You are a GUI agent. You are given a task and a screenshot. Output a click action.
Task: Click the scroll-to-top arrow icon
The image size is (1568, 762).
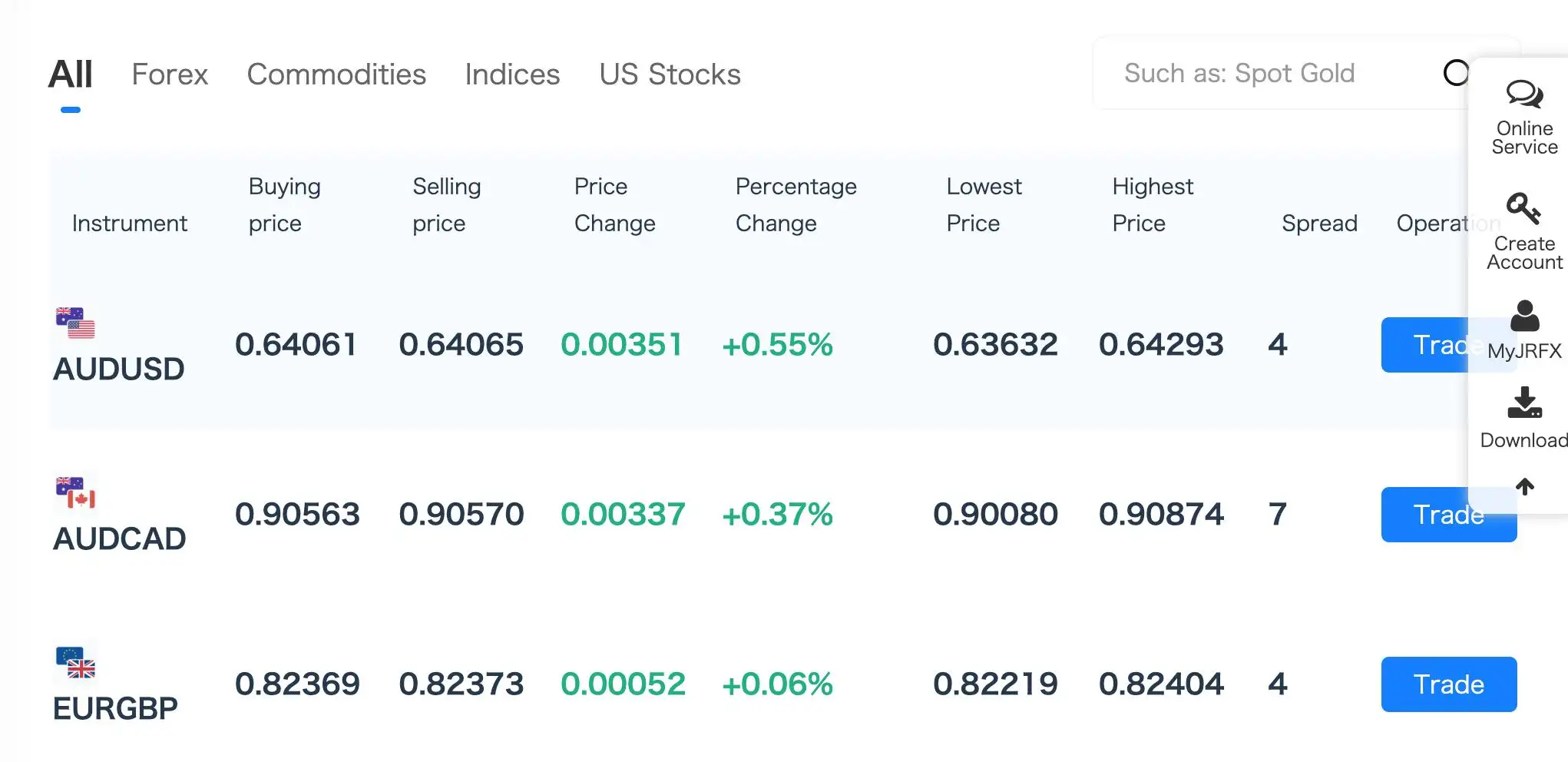(1525, 486)
